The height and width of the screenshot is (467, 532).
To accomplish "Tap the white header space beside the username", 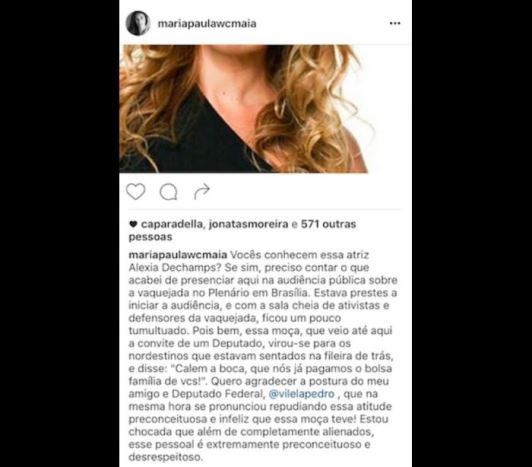I will coord(322,23).
